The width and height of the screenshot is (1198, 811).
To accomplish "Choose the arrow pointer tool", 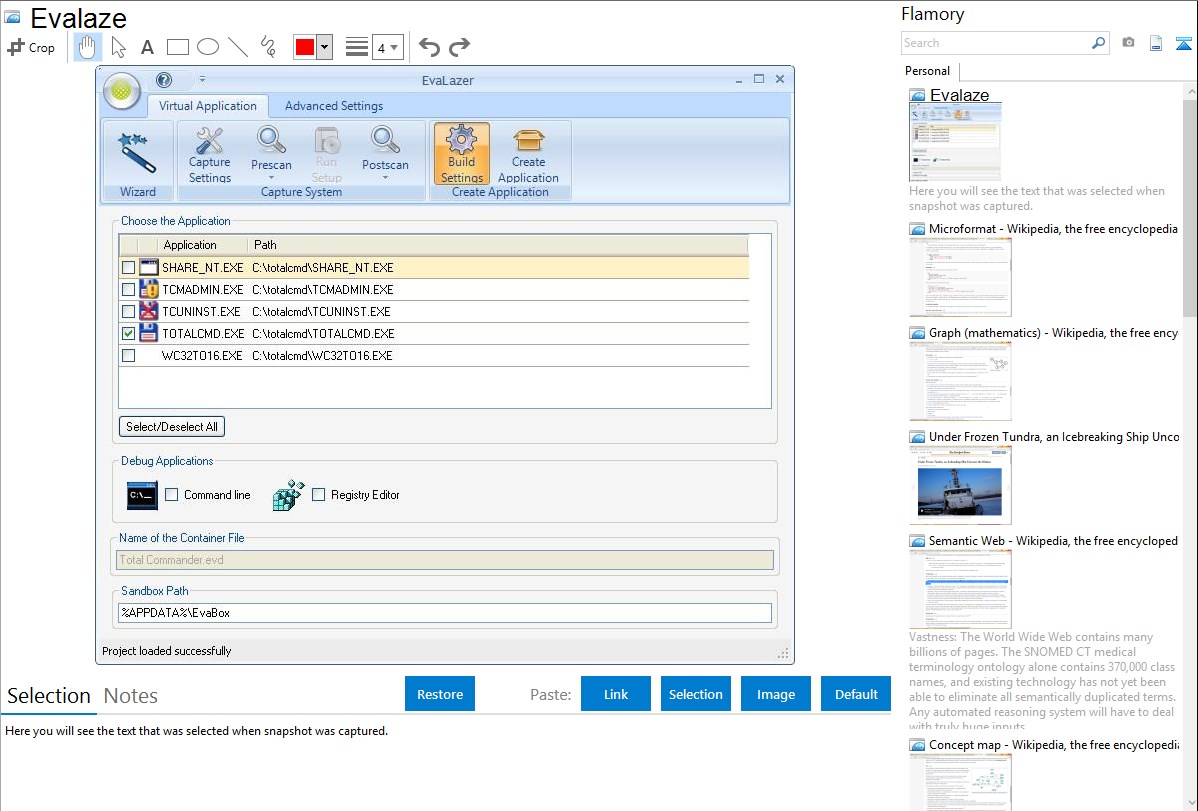I will pos(118,47).
